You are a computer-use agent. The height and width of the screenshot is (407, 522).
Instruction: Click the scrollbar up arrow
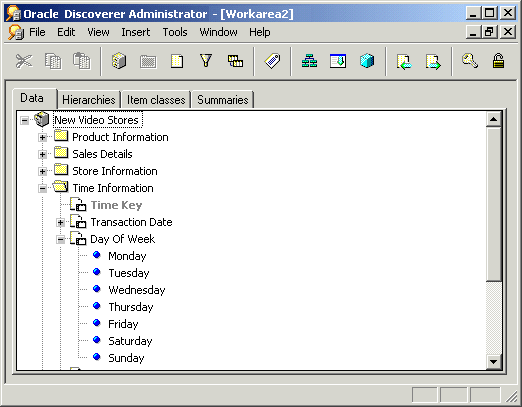pyautogui.click(x=494, y=119)
